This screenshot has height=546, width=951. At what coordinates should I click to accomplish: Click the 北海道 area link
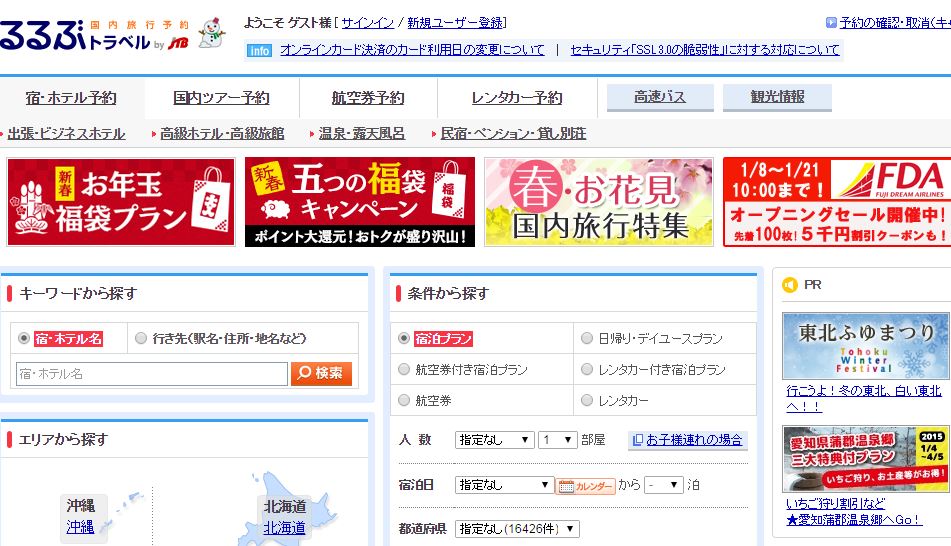284,528
